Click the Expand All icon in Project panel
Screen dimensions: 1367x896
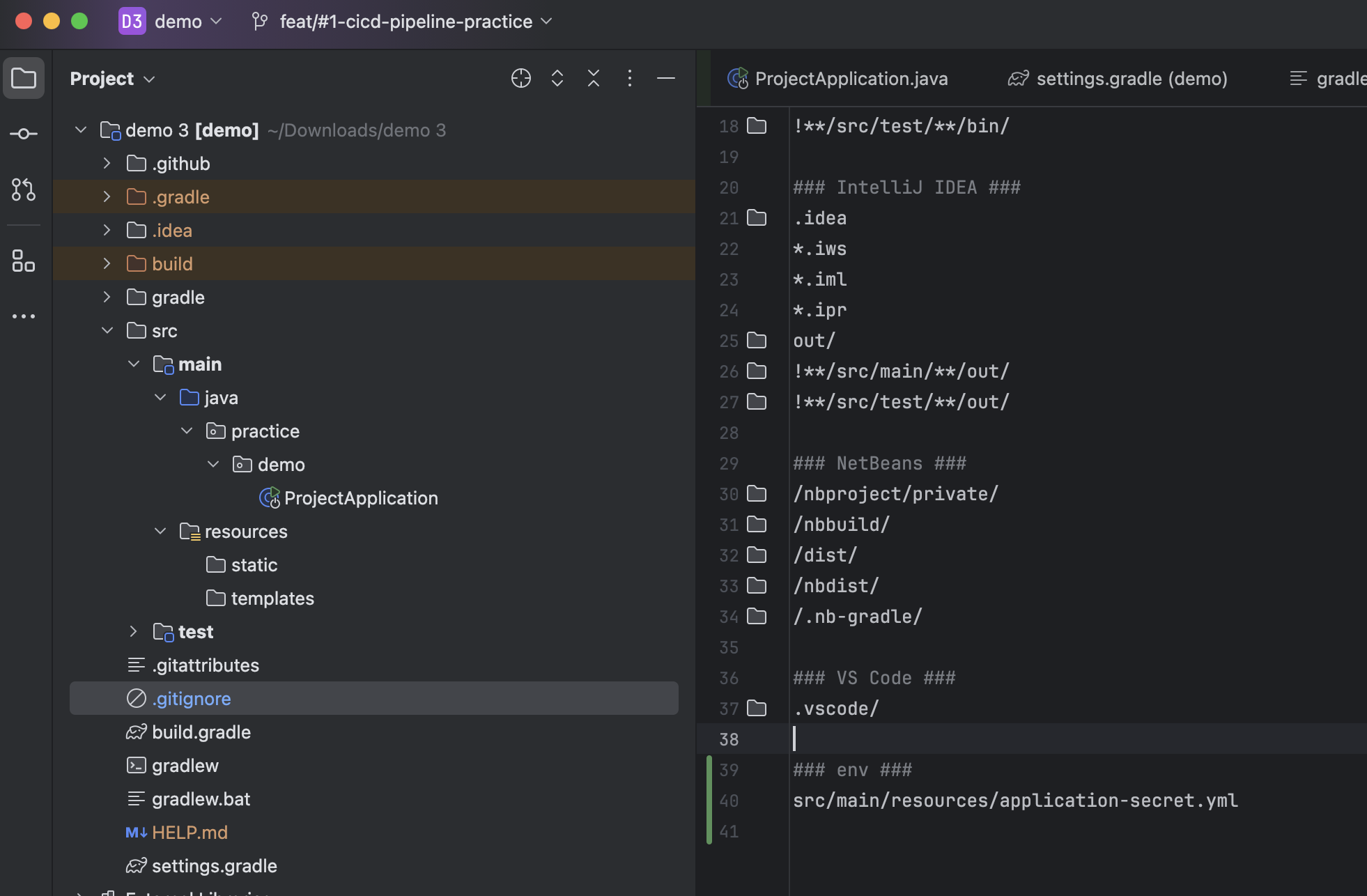557,78
